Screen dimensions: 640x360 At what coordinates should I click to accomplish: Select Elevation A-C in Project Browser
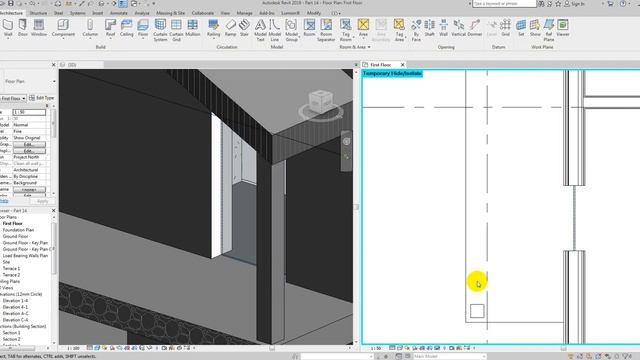(x=16, y=313)
